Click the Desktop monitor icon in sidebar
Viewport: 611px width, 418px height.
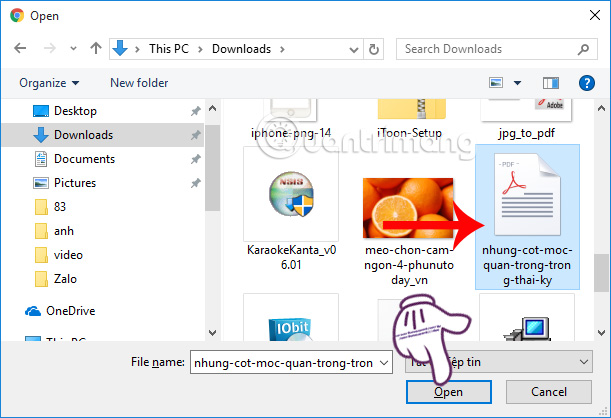tap(41, 111)
